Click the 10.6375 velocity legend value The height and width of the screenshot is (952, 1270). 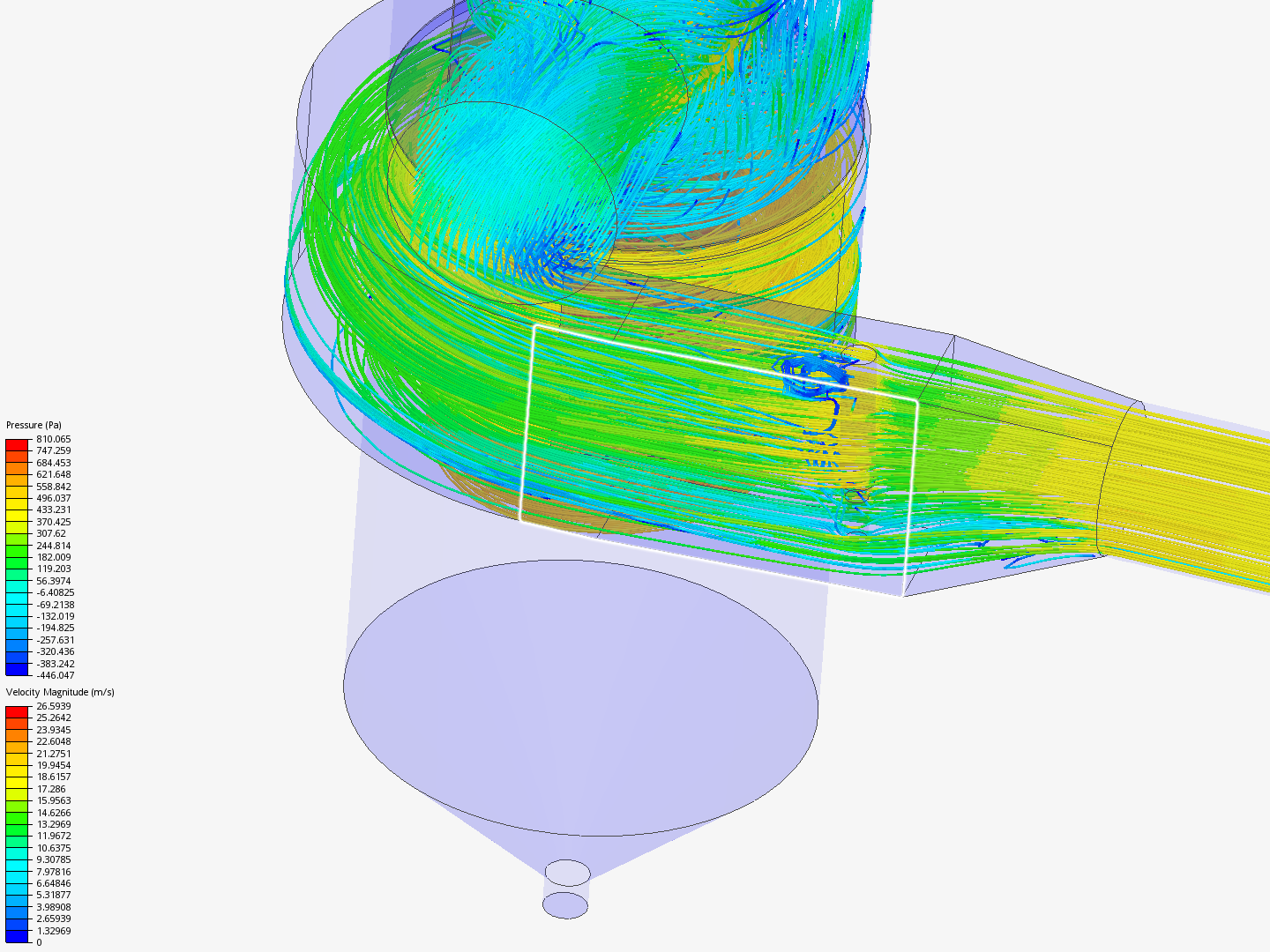54,848
